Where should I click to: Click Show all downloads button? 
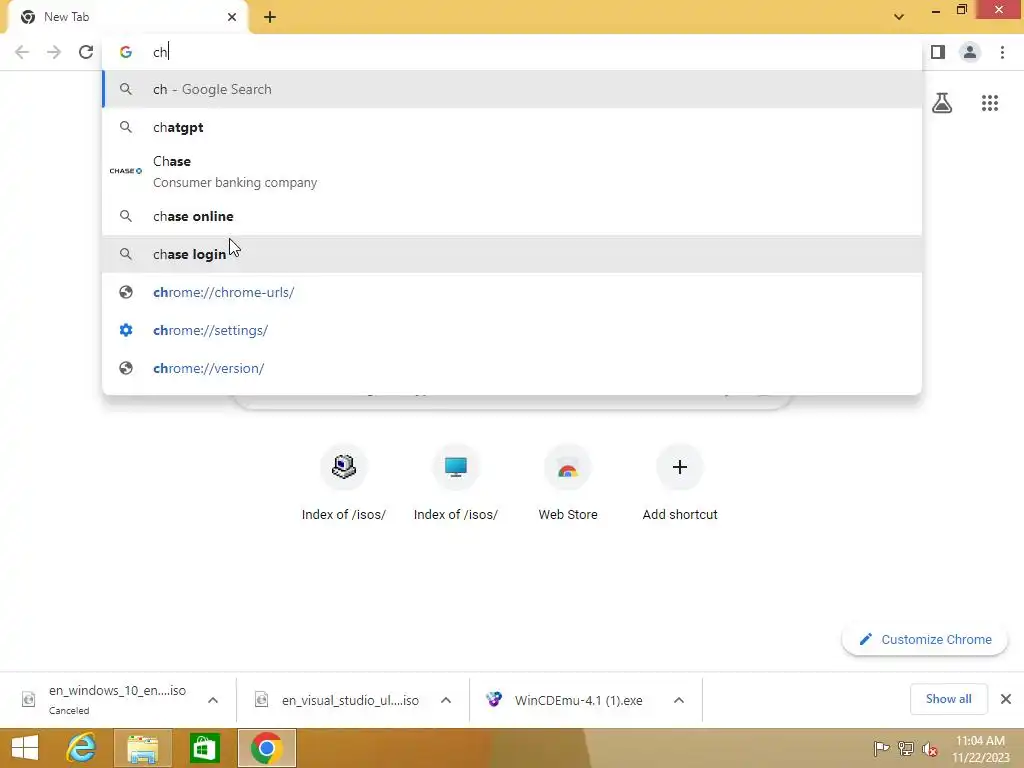coord(948,699)
